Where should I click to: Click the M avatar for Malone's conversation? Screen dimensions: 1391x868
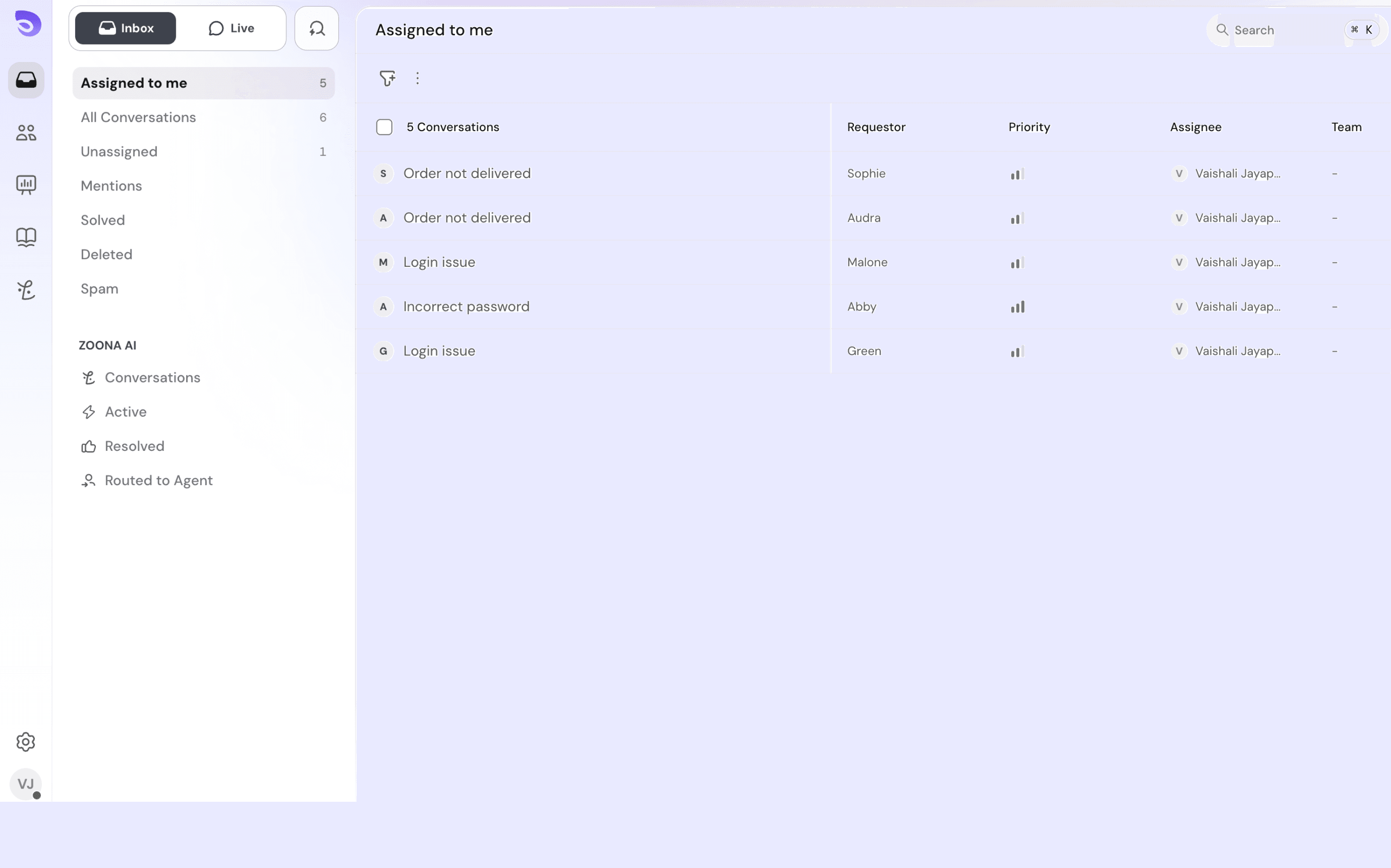(383, 263)
